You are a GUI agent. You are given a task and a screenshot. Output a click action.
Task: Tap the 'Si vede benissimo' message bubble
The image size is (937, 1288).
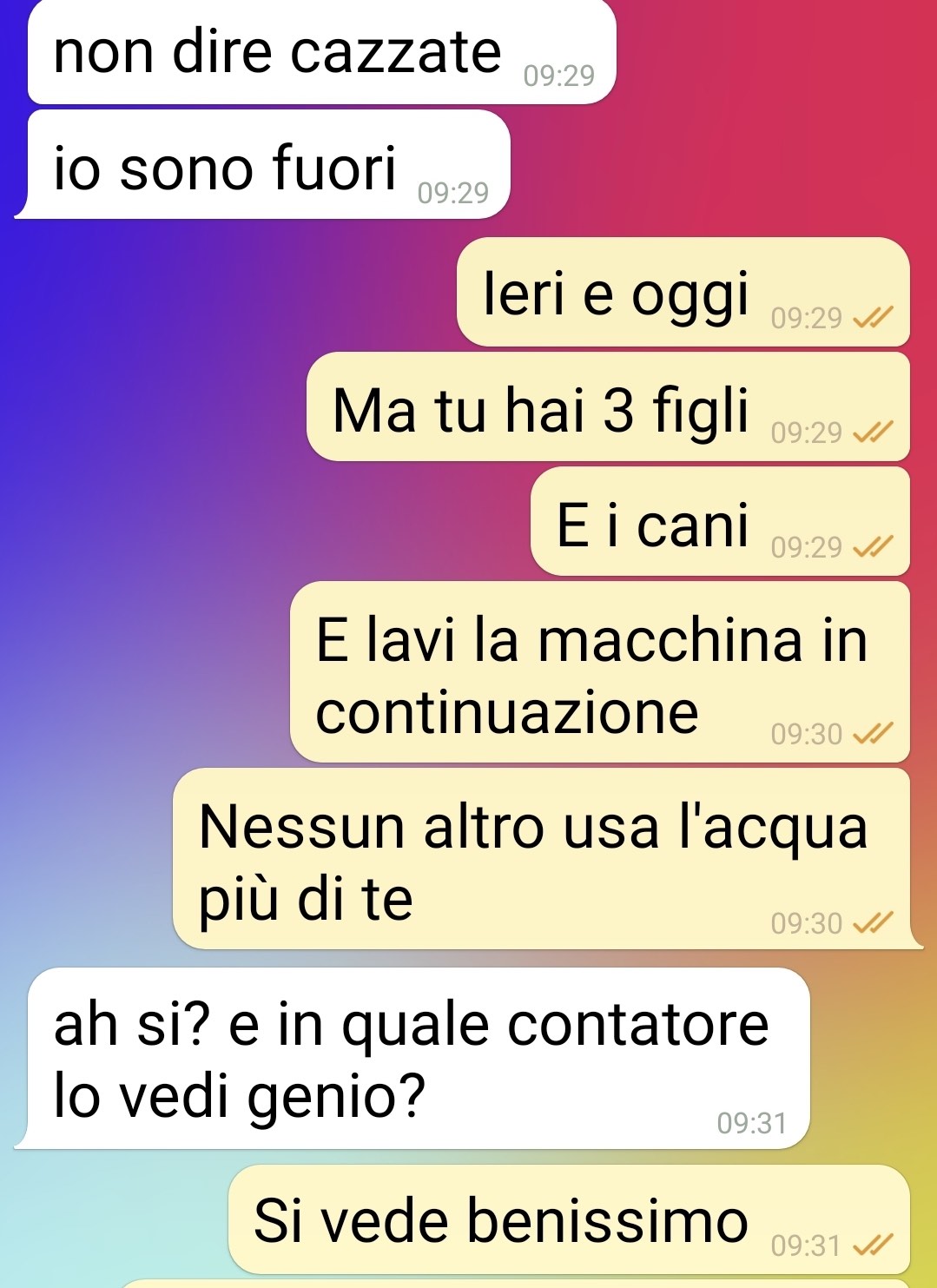tap(569, 1219)
